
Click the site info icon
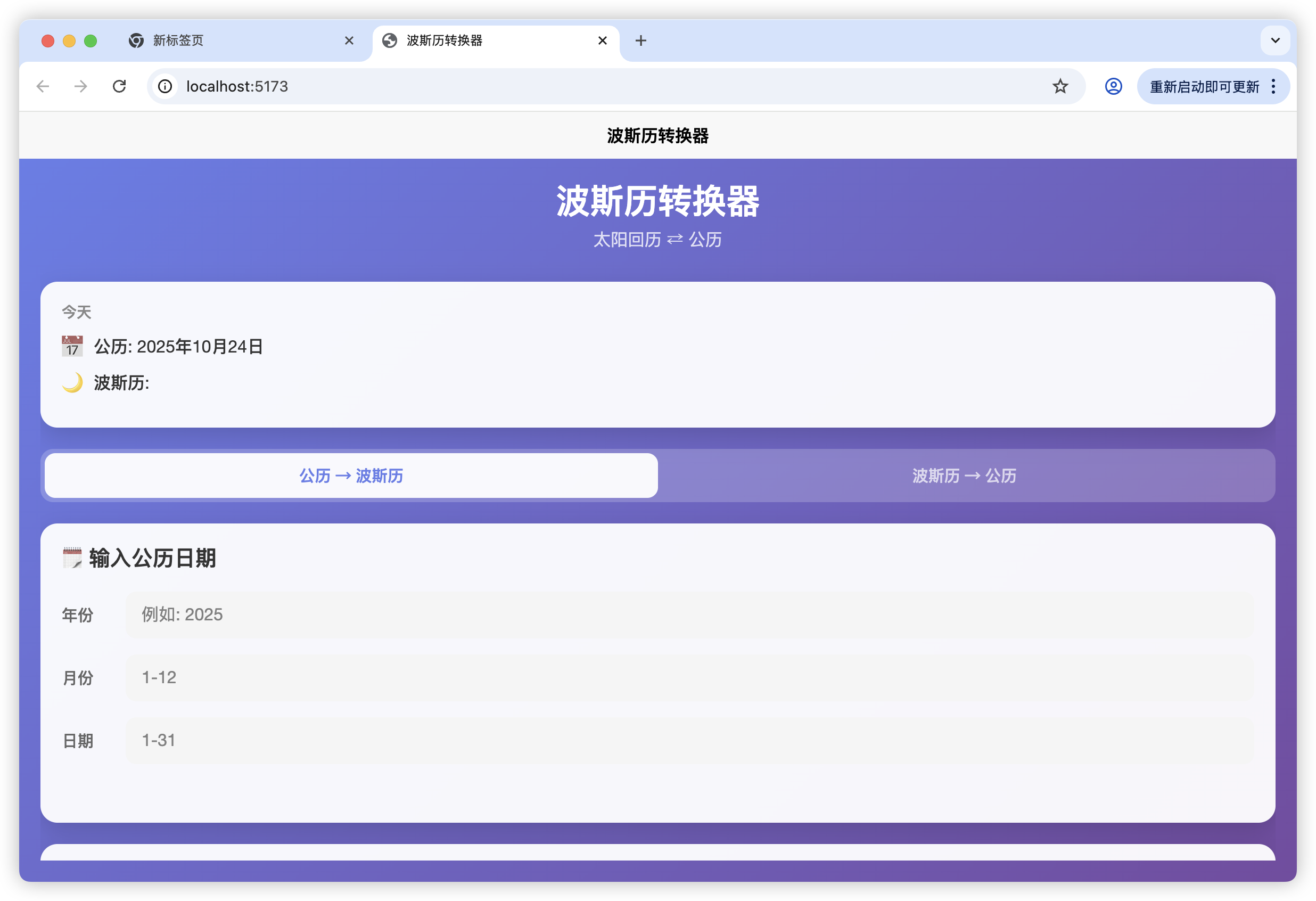(x=165, y=86)
